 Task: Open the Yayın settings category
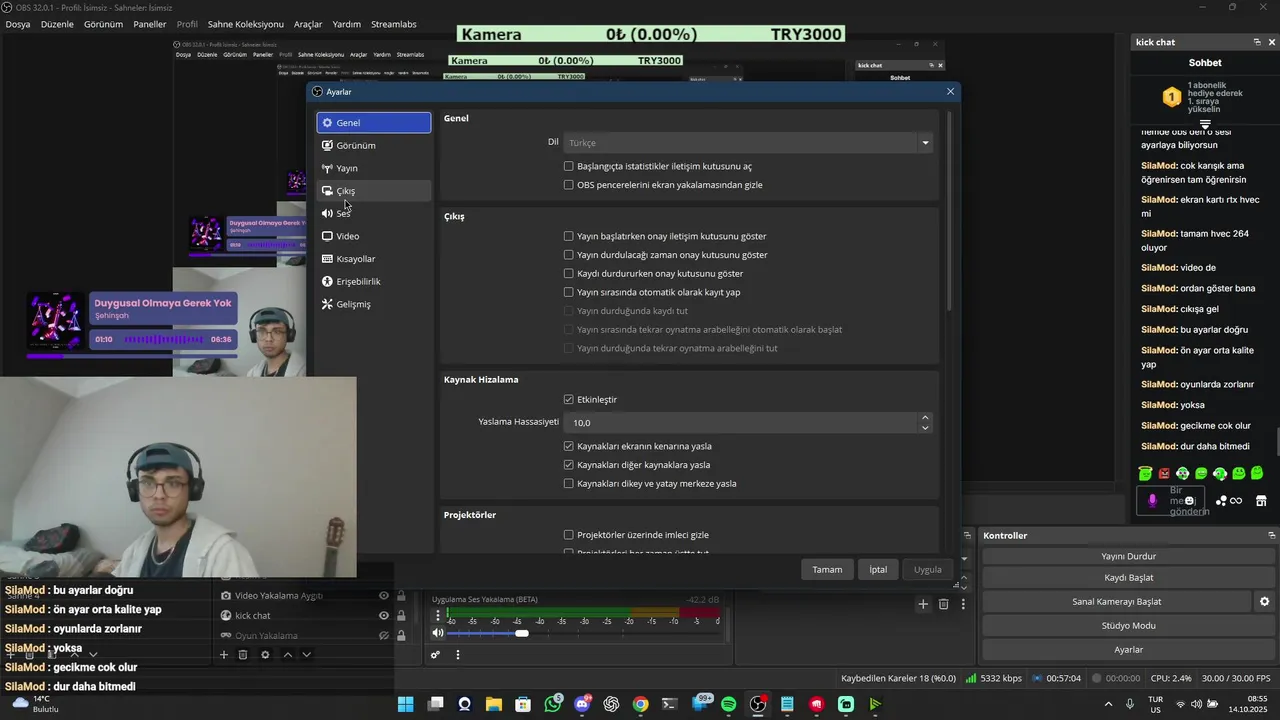coord(374,168)
